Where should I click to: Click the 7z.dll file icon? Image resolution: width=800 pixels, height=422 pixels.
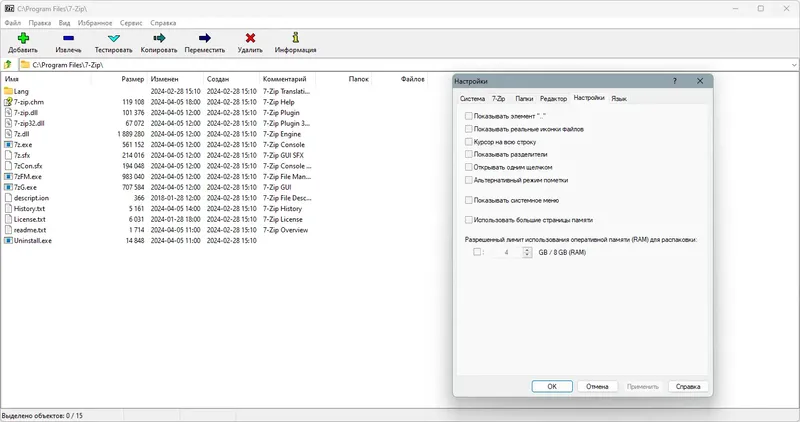(8, 134)
